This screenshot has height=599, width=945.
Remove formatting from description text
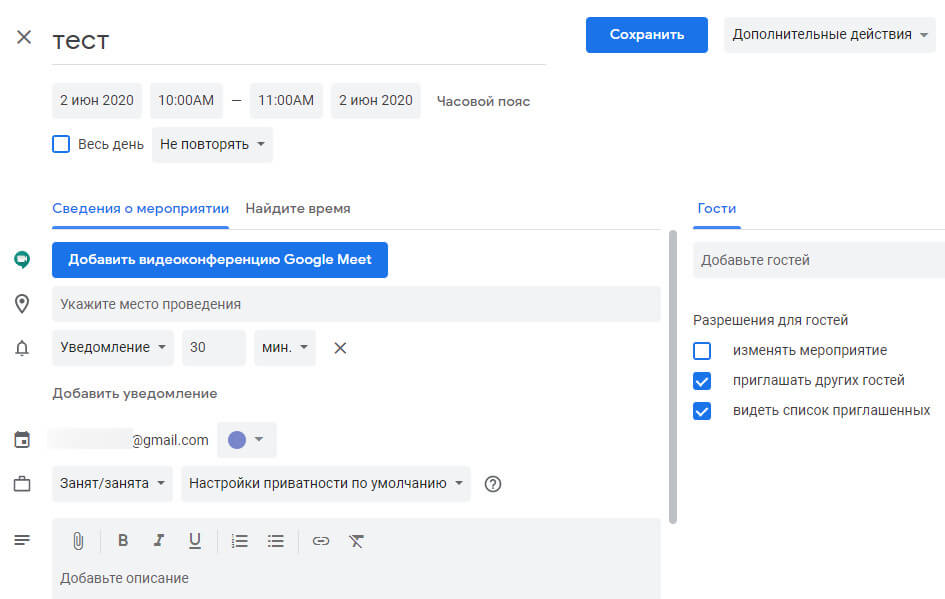[357, 541]
